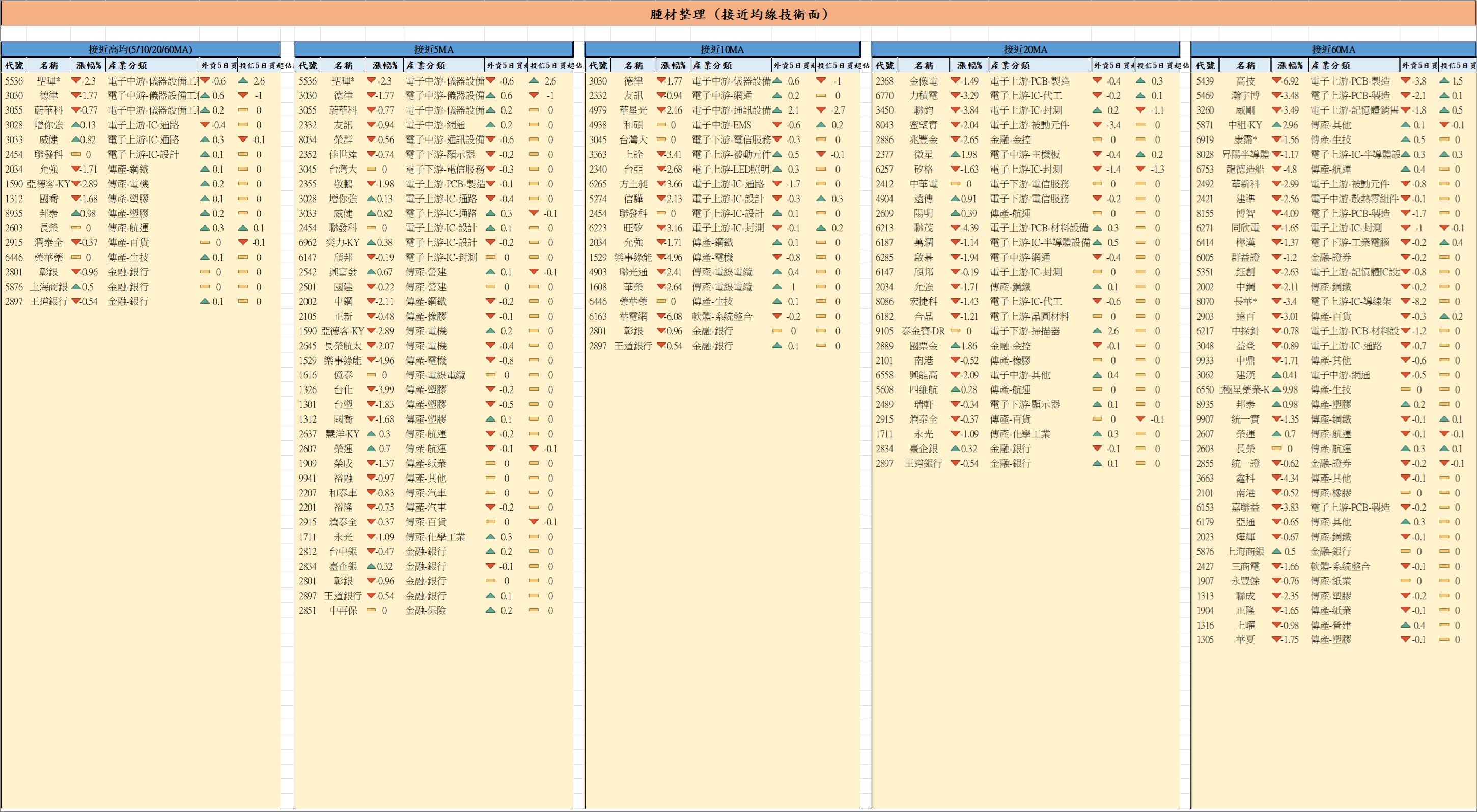Image resolution: width=1477 pixels, height=812 pixels.
Task: Click the green up arrow next to 9.98
Action: pos(1276,390)
